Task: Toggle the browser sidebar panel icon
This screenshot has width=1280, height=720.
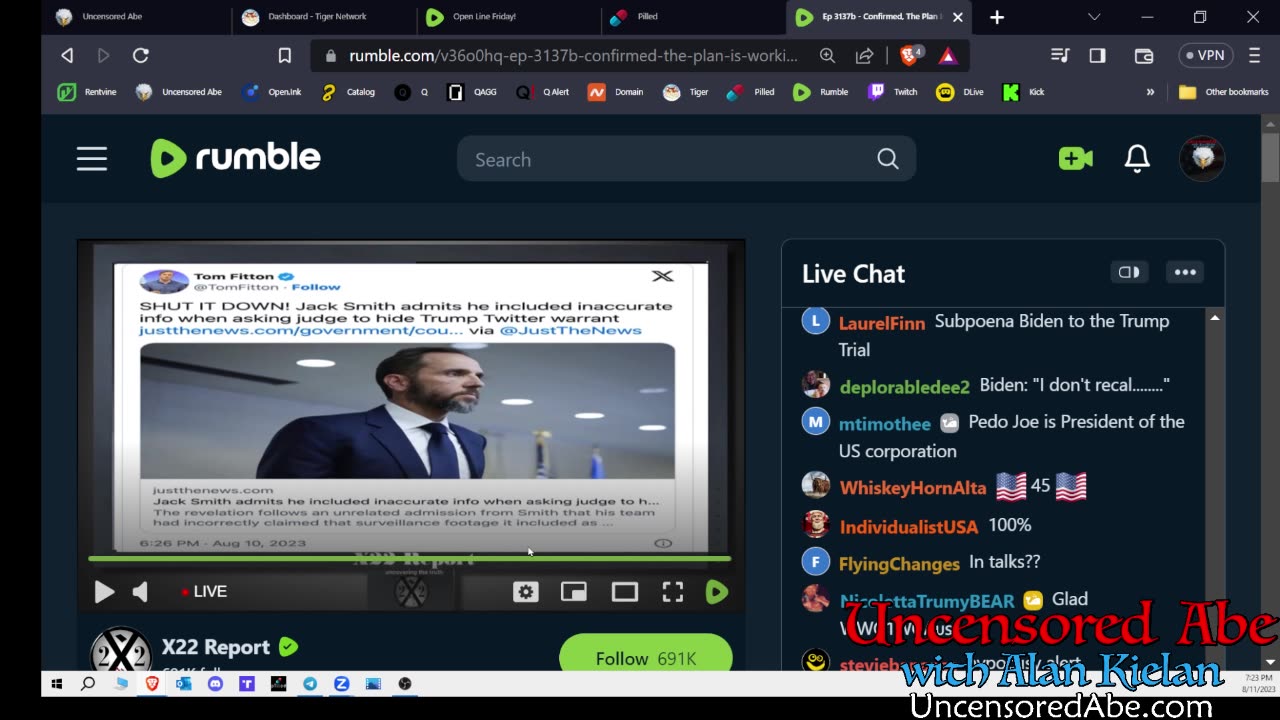Action: tap(1097, 56)
